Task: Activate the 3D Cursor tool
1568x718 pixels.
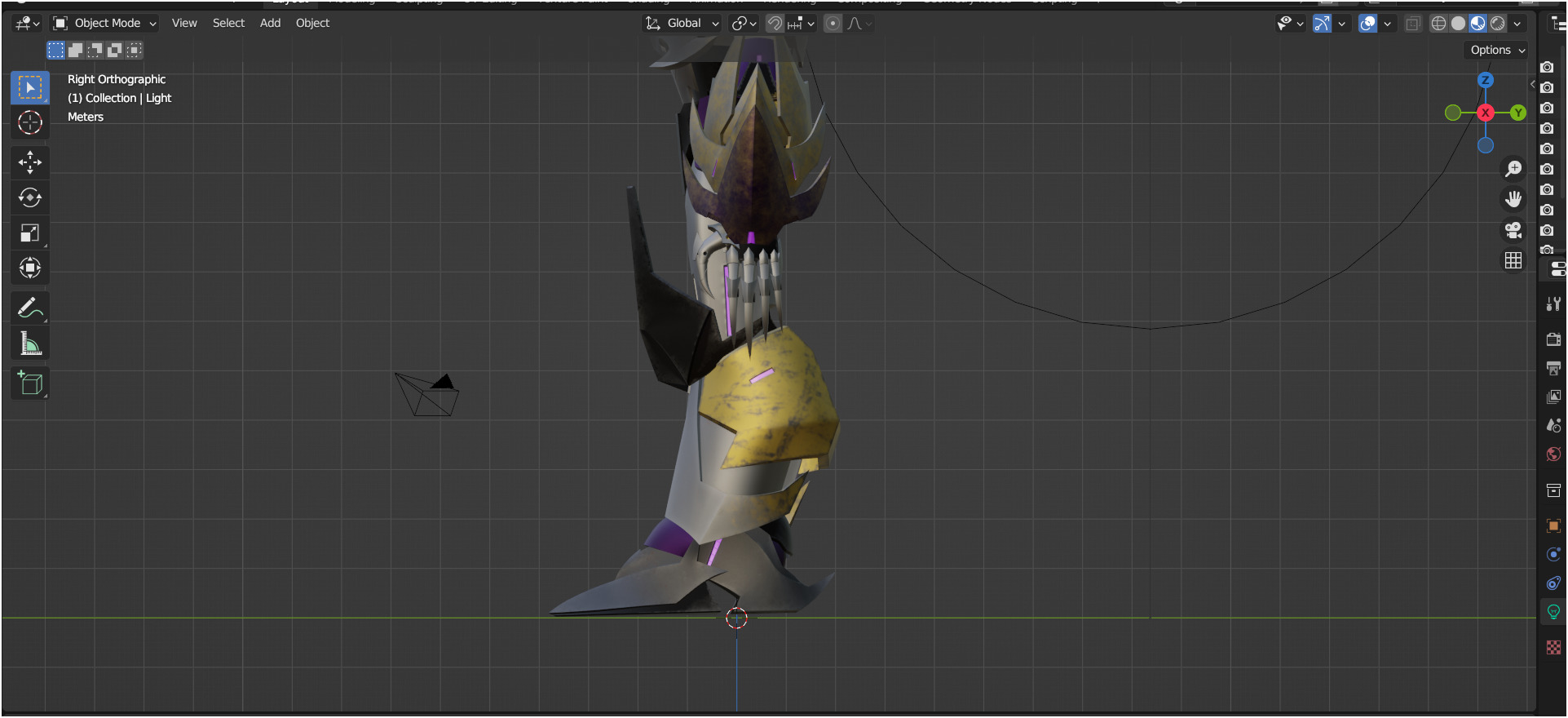Action: 30,122
